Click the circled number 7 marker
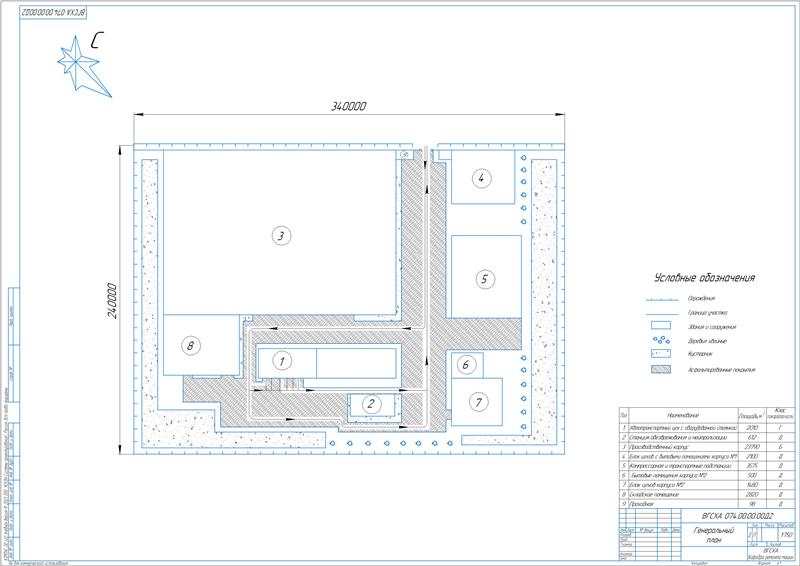The width and height of the screenshot is (800, 566). point(479,402)
